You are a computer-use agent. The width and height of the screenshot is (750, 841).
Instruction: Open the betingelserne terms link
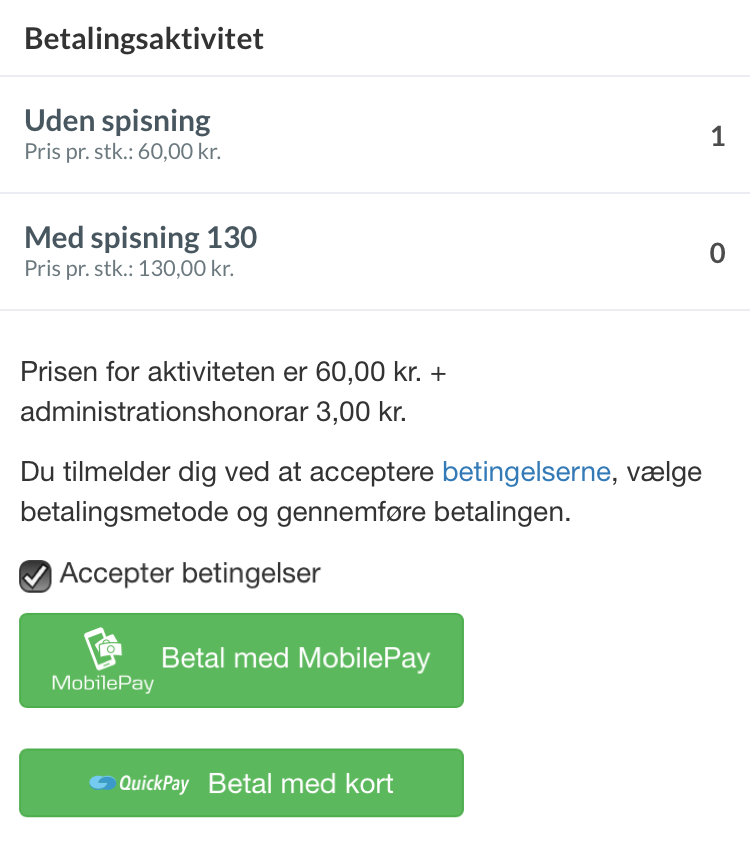tap(526, 472)
